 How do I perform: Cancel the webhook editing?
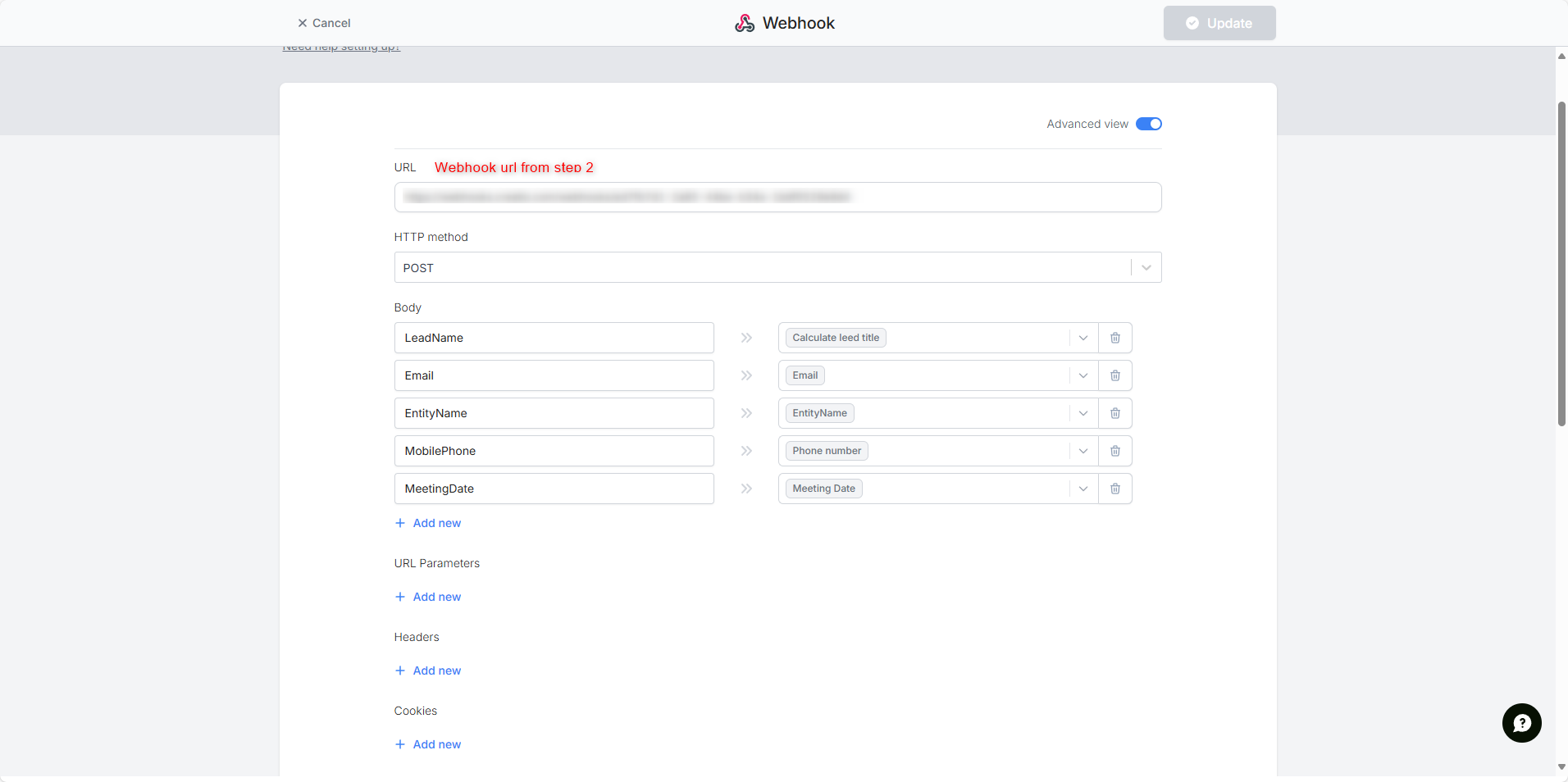pos(324,23)
